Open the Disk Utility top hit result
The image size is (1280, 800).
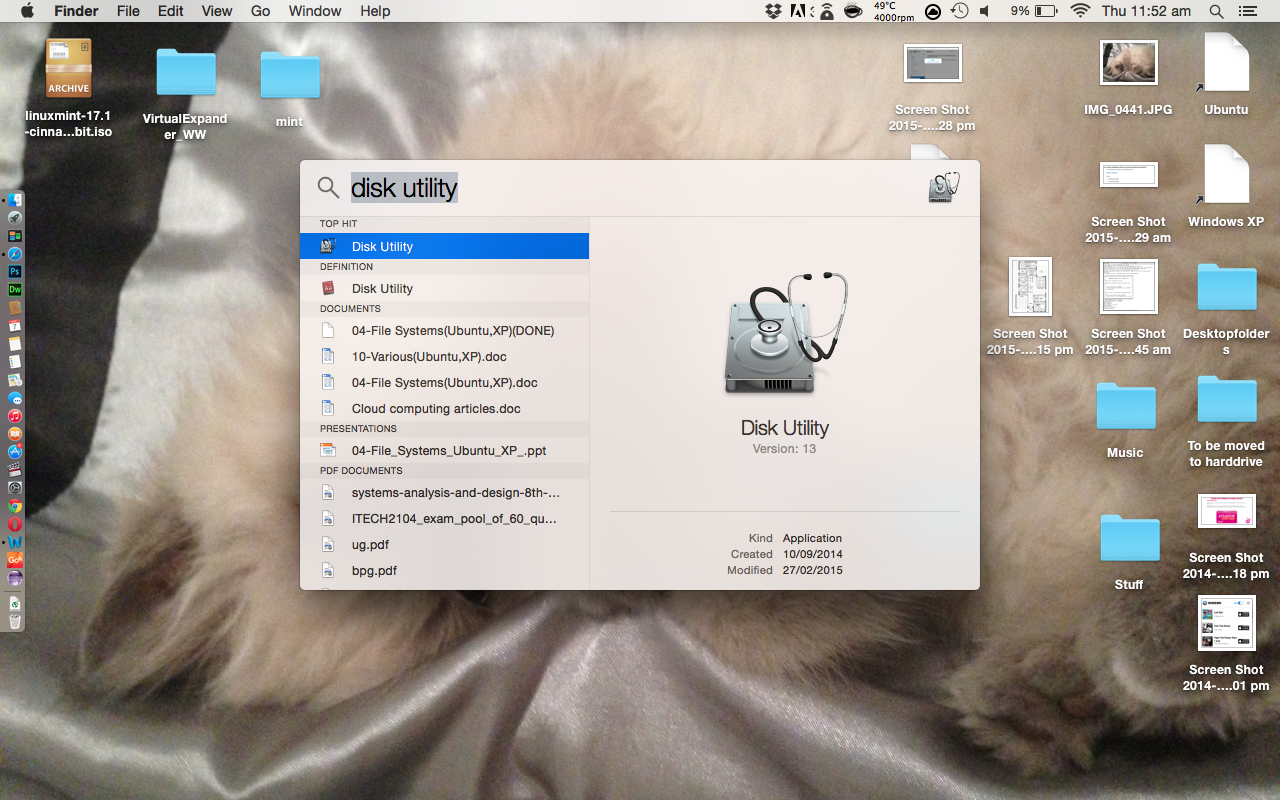click(x=444, y=246)
